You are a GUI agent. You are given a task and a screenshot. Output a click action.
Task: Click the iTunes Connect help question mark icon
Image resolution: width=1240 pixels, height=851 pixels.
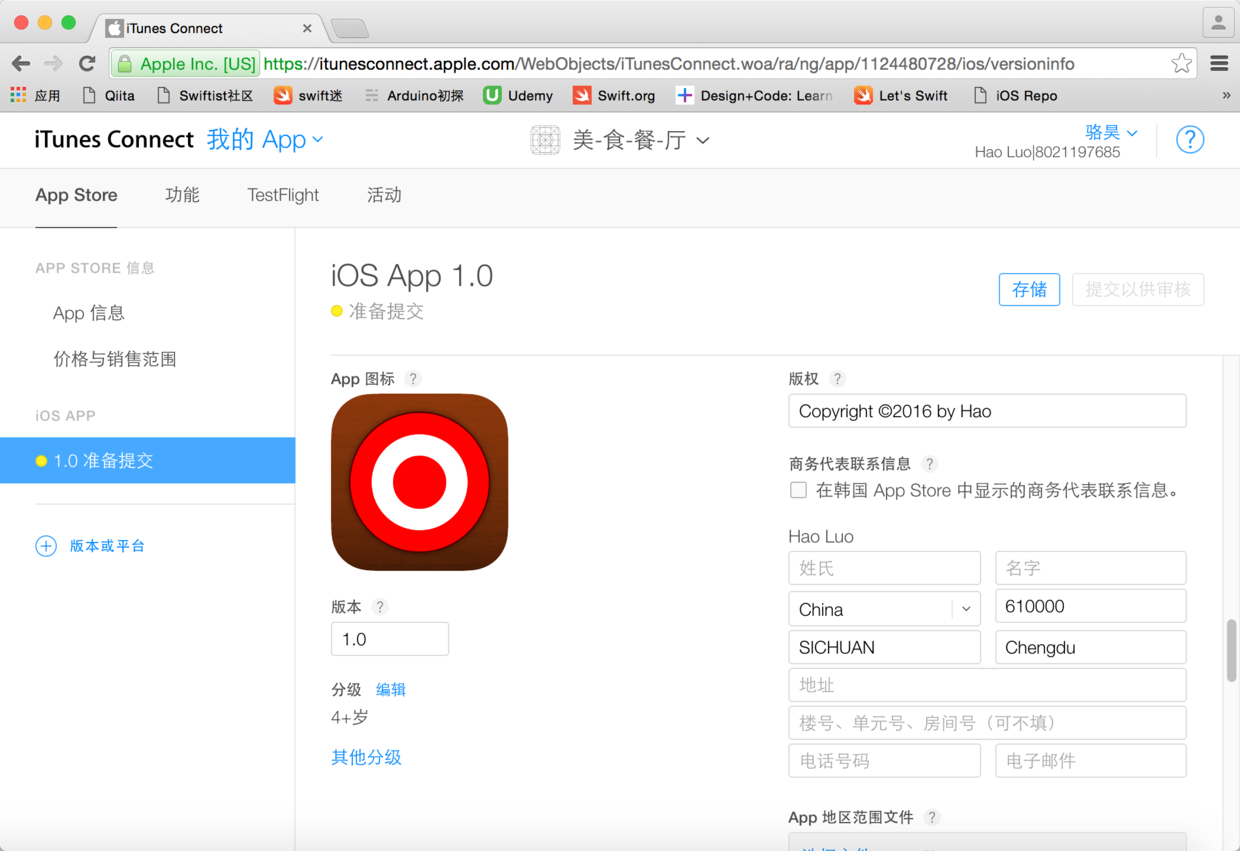point(1190,140)
